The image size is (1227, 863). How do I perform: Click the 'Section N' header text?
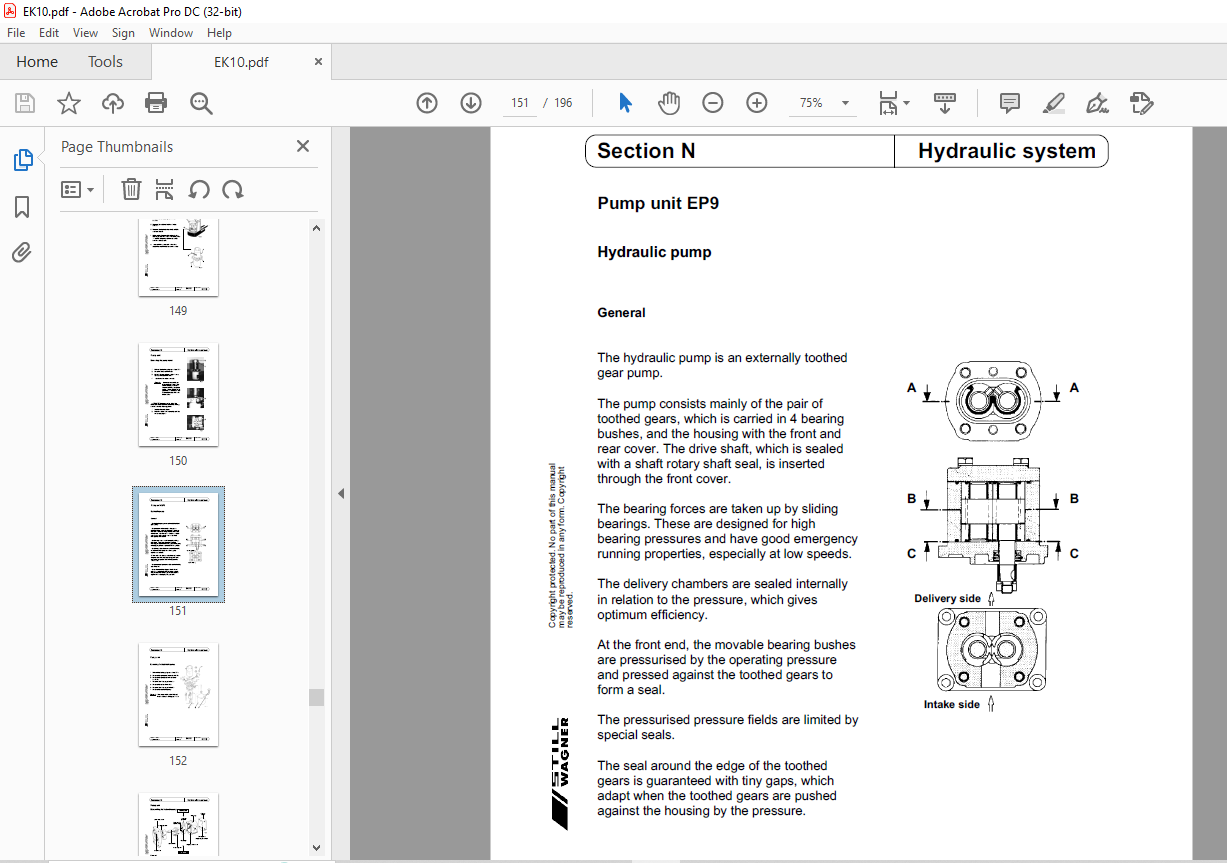pyautogui.click(x=646, y=151)
